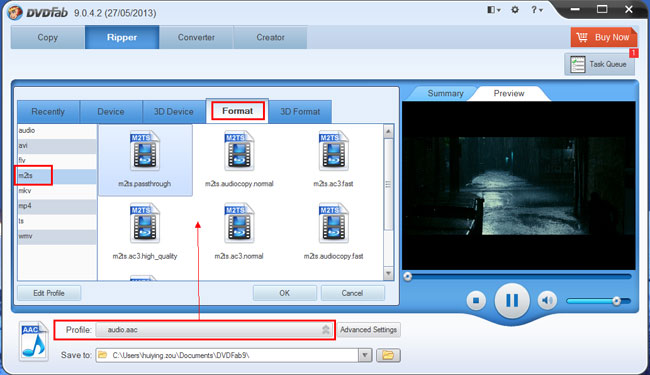
Task: Expand the Profile selector audio.aac
Action: point(214,330)
